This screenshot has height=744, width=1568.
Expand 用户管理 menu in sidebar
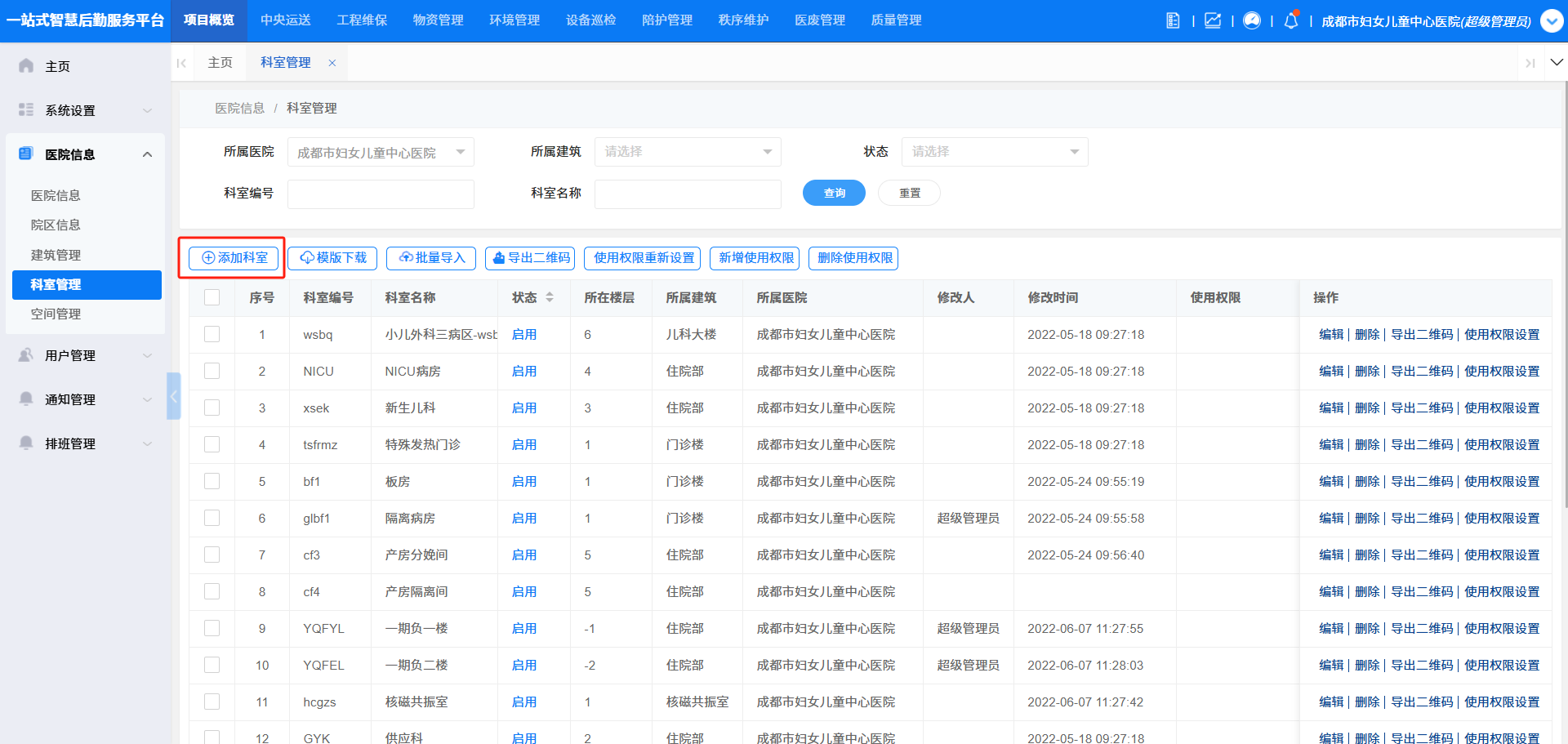click(x=147, y=355)
